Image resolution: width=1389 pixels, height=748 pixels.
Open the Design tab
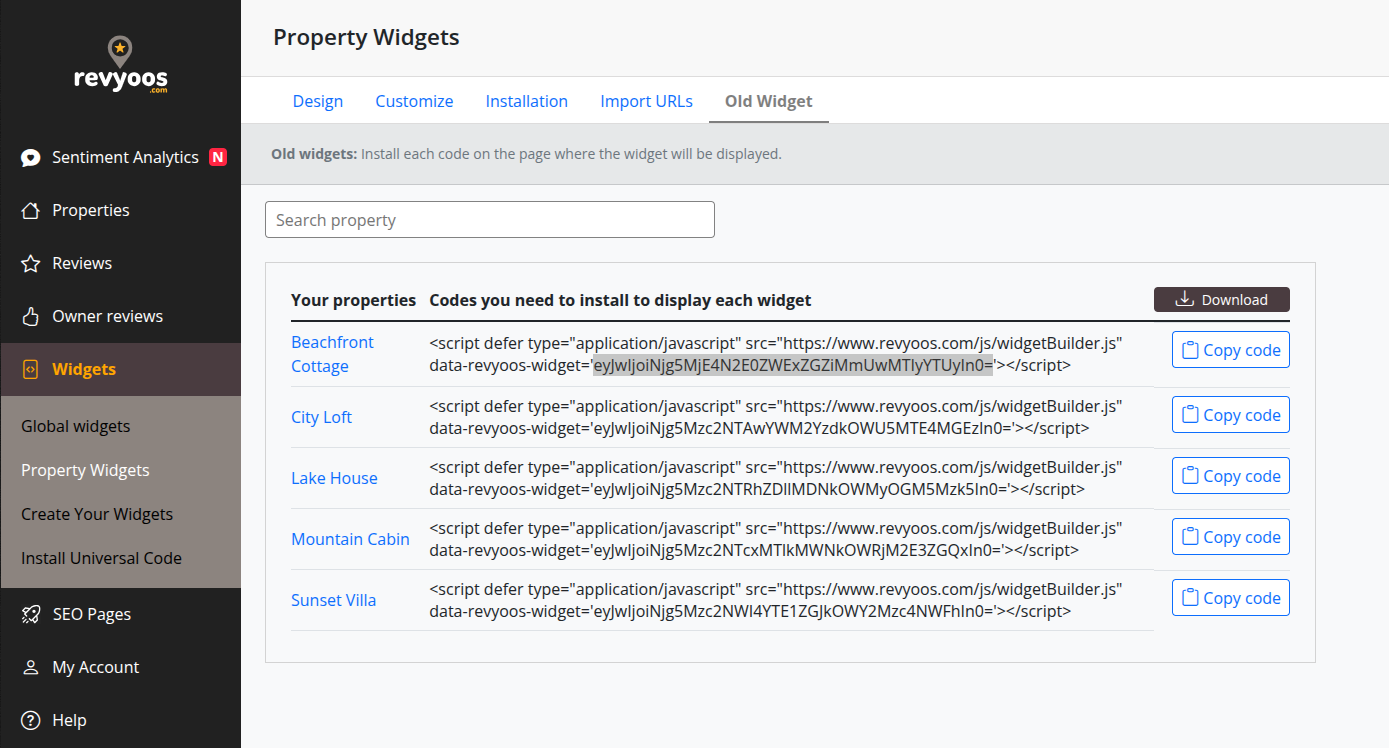coord(318,101)
